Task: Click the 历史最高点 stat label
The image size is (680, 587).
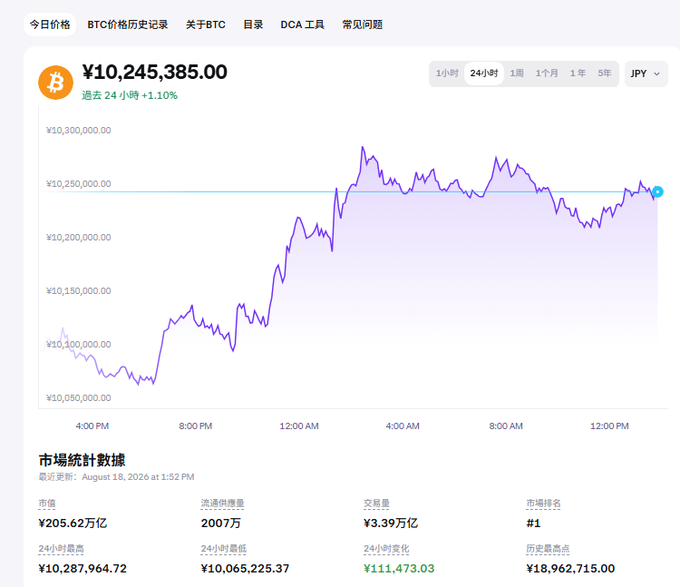Action: point(548,549)
